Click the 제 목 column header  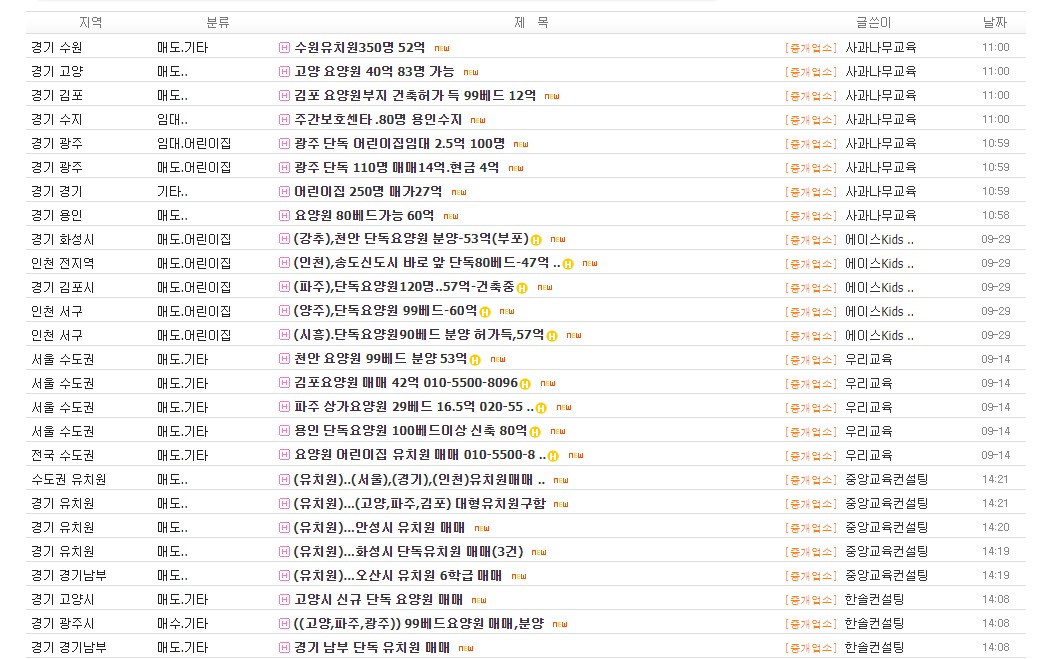point(531,22)
